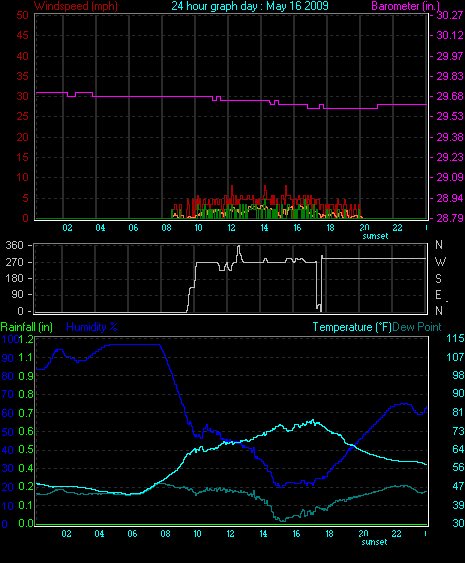The width and height of the screenshot is (465, 563).
Task: Click the "E" compass label
Action: (x=438, y=295)
